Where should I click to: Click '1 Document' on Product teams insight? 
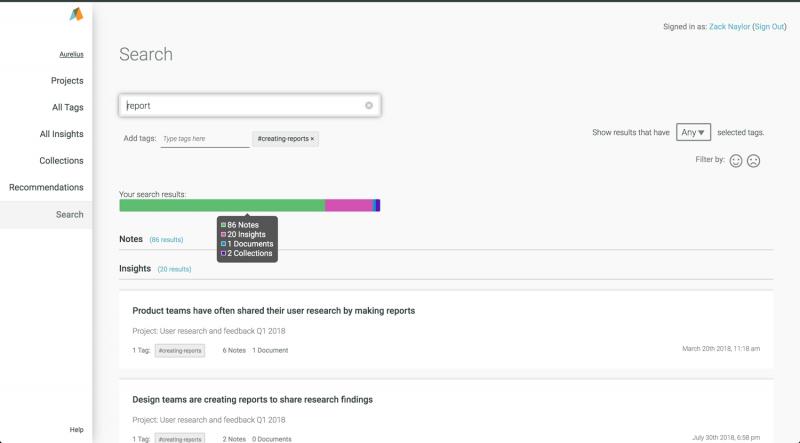point(270,350)
